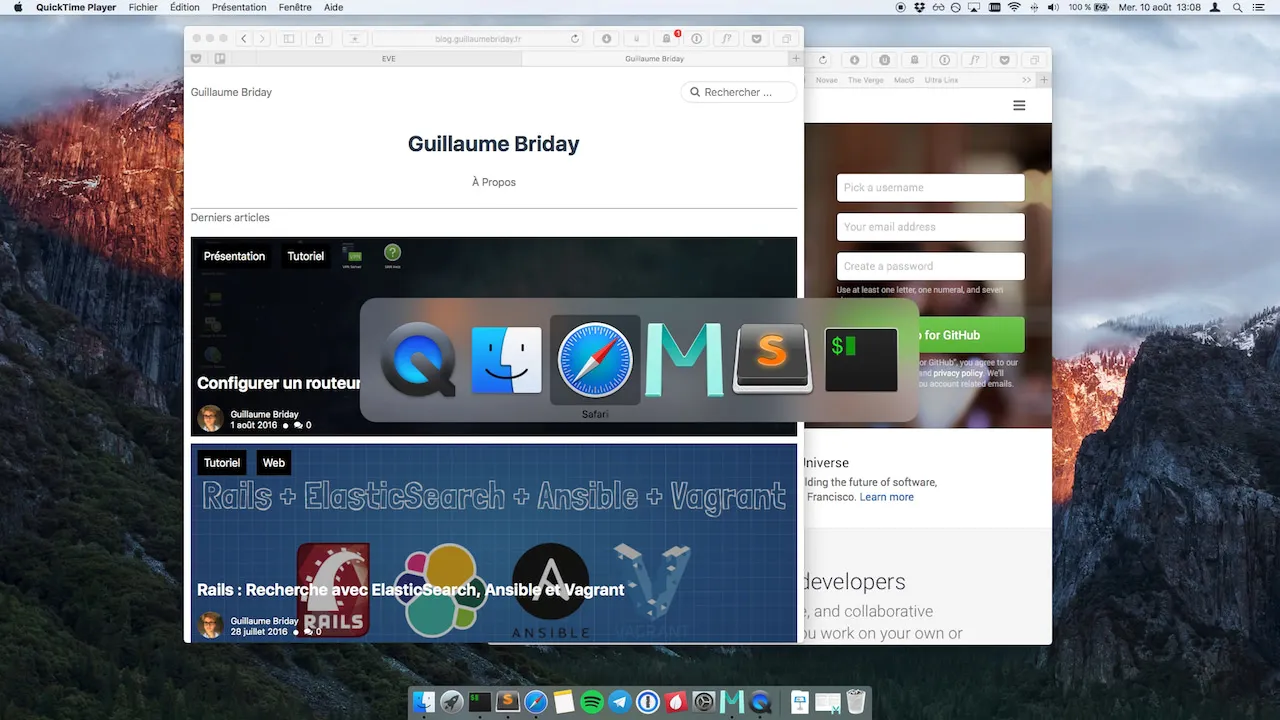Switch to the EVE tab

tap(389, 59)
